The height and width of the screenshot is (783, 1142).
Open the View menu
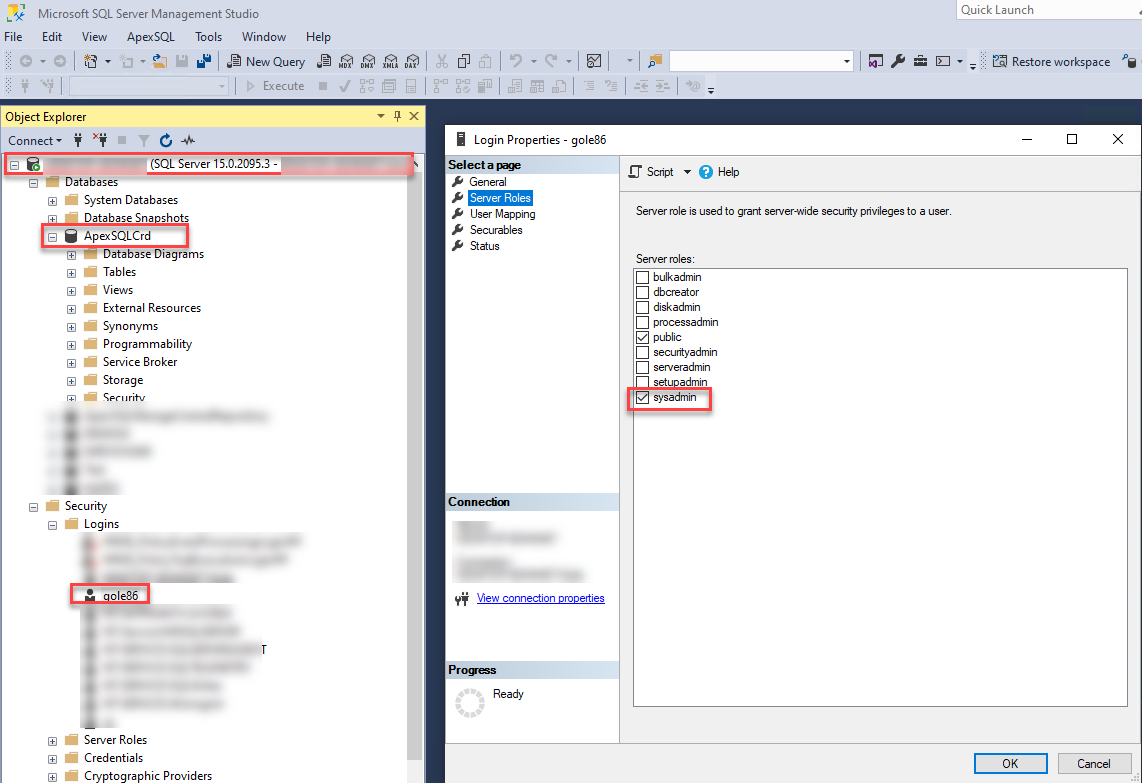tap(94, 36)
